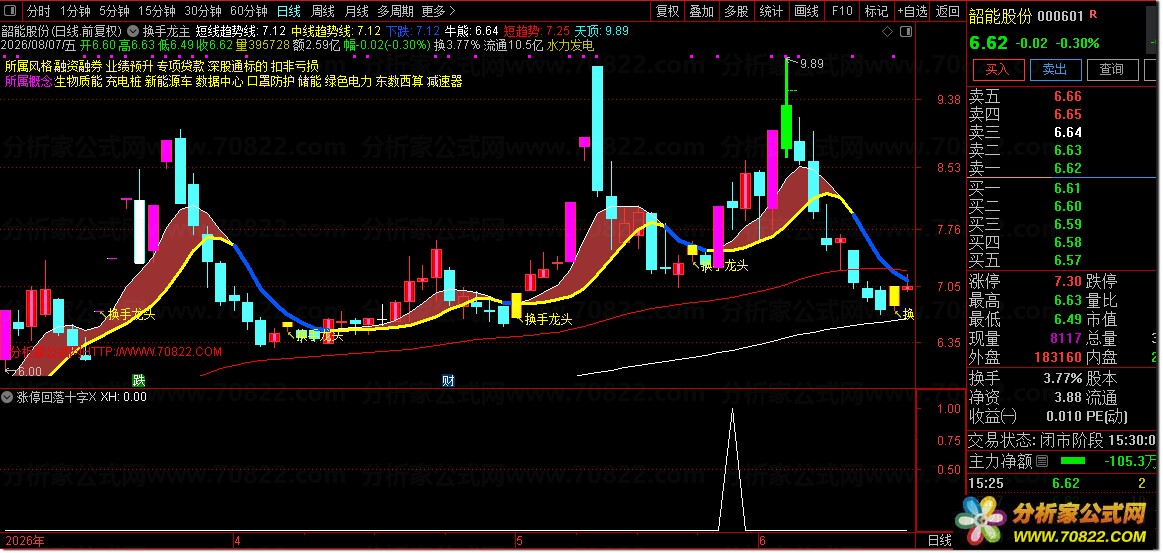Select the 卖四 price 6.65

coord(1067,114)
